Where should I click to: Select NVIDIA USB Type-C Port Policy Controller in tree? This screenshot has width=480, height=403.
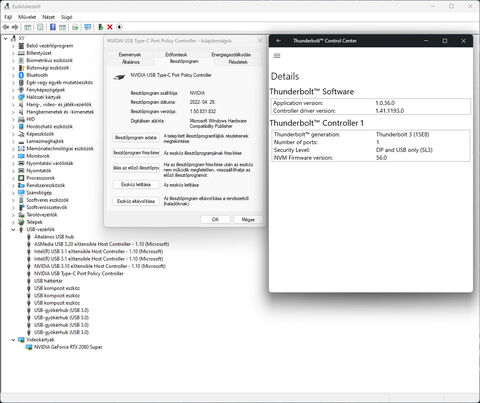(x=79, y=273)
